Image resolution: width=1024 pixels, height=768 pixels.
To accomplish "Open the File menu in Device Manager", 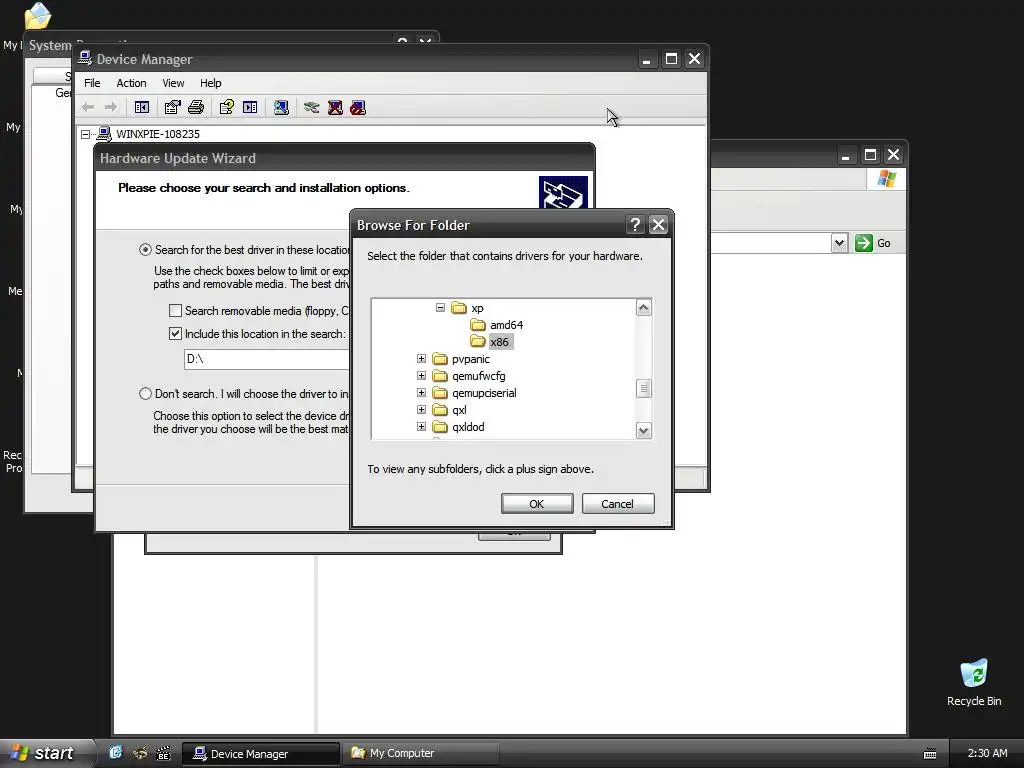I will tap(92, 83).
